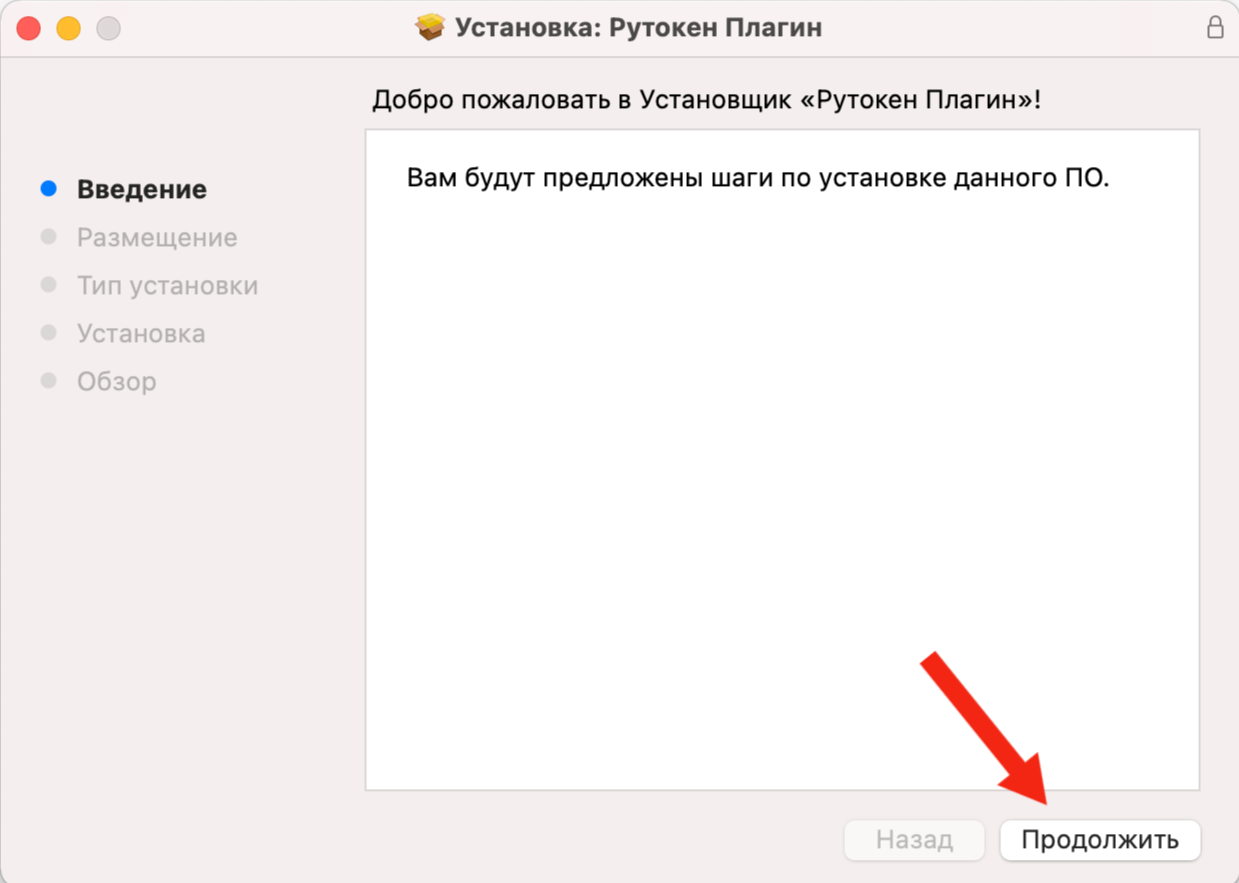Select the Размещение step in sidebar
This screenshot has height=883, width=1239.
click(157, 238)
